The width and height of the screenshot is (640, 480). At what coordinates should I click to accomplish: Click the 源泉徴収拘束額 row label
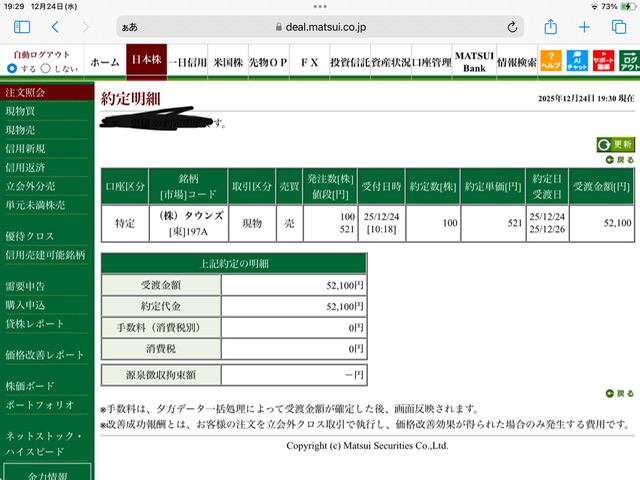coord(161,375)
